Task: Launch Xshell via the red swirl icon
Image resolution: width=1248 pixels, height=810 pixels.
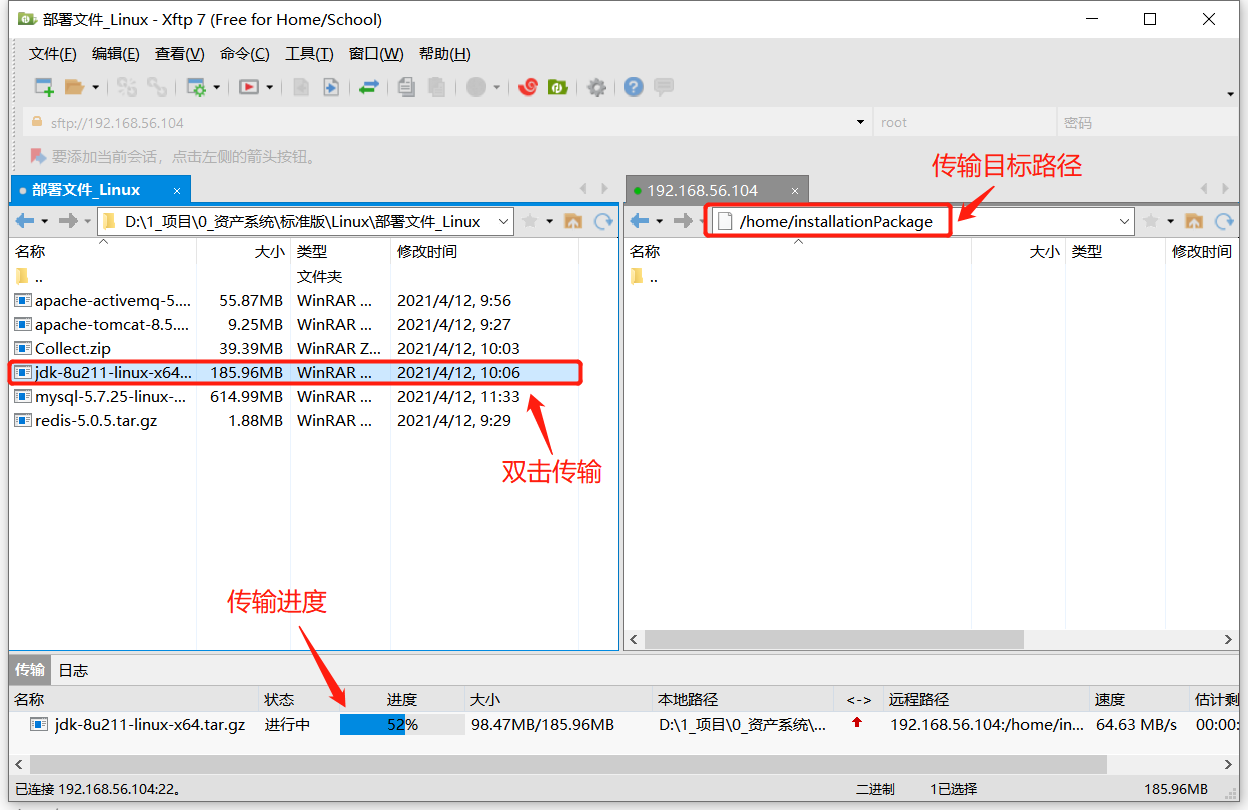Action: point(528,87)
